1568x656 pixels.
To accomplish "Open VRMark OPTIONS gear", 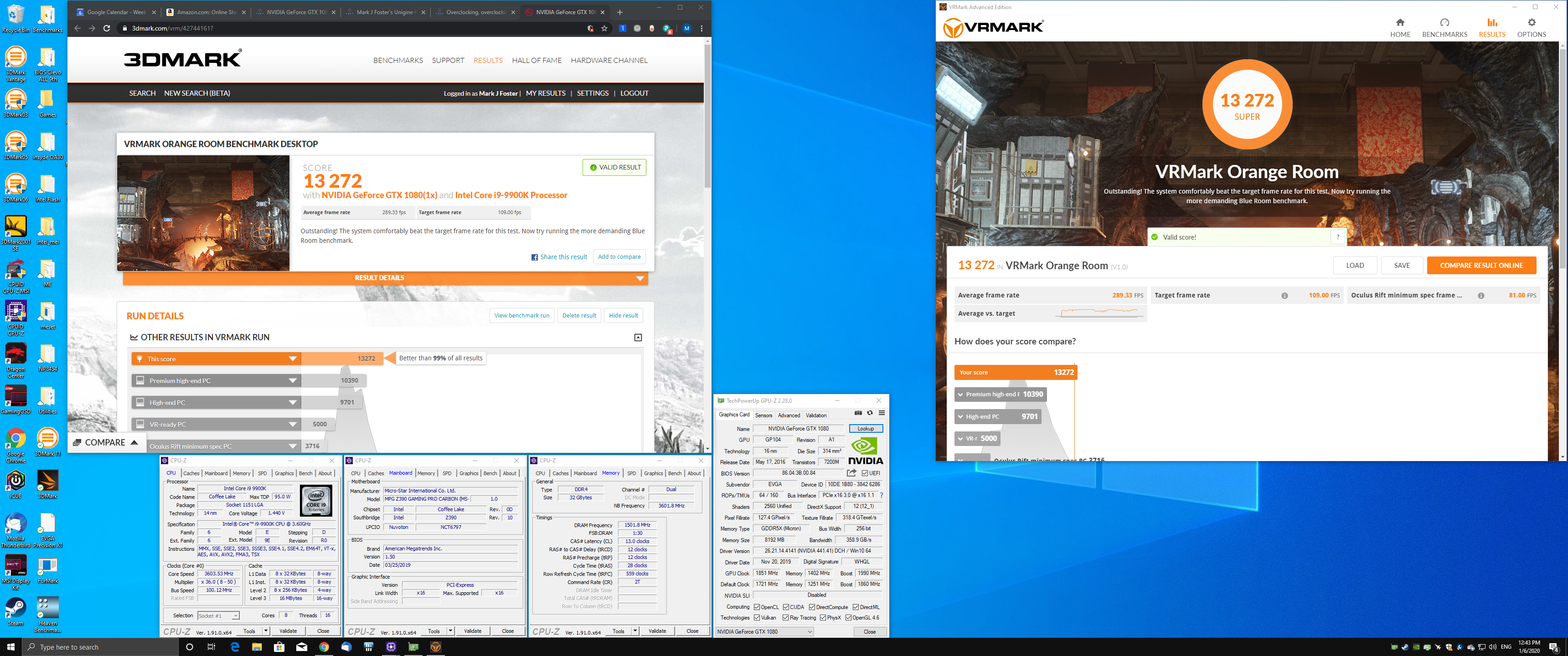I will click(1531, 28).
